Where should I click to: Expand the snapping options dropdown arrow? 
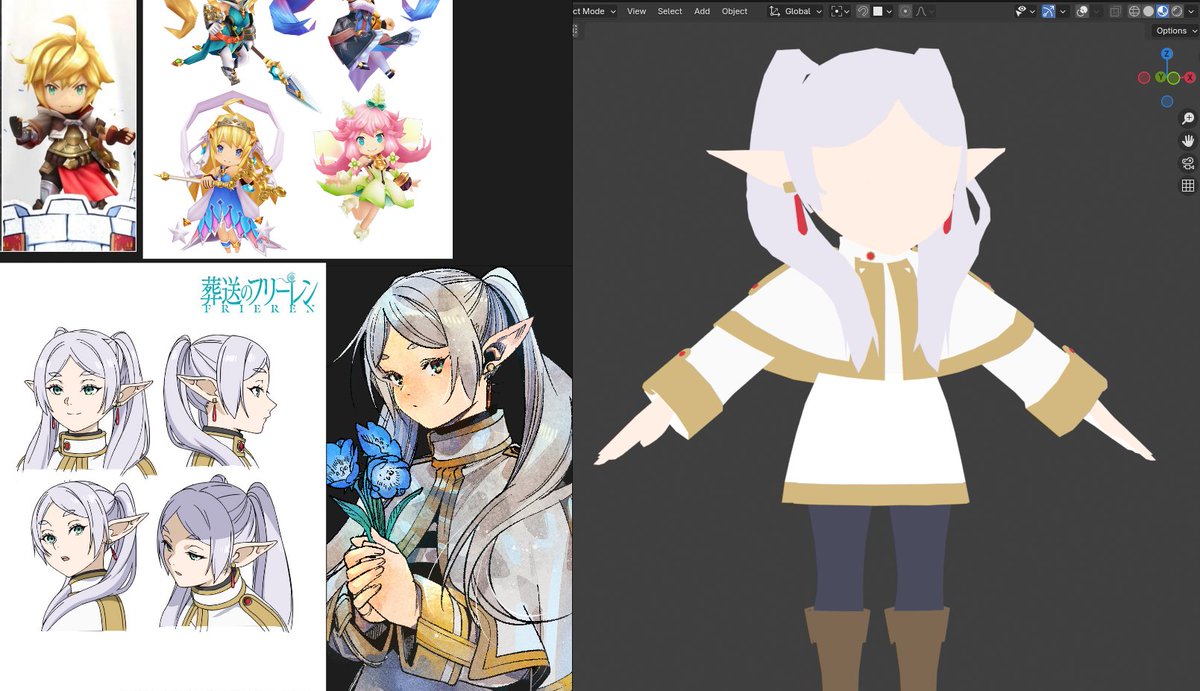coord(889,11)
